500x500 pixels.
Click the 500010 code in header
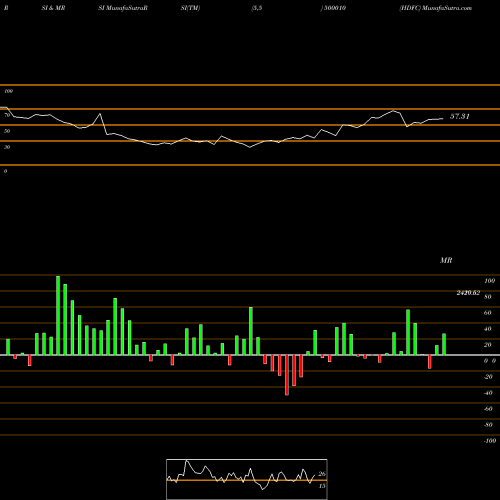(335, 8)
